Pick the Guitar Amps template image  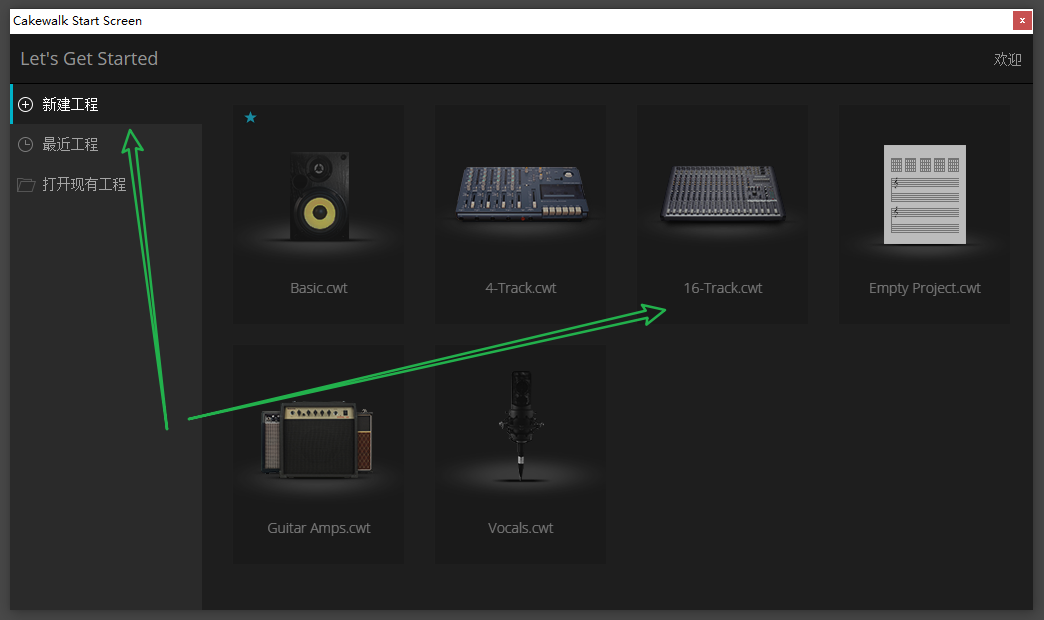tap(318, 439)
